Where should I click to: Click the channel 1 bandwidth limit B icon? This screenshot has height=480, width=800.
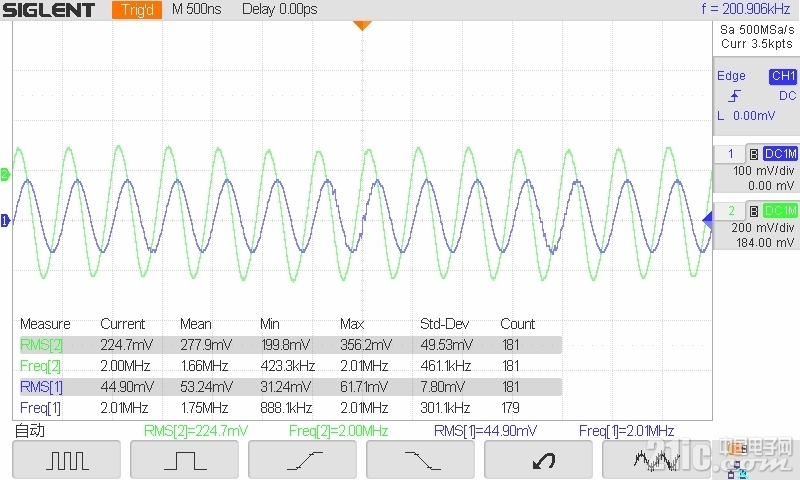click(x=754, y=154)
